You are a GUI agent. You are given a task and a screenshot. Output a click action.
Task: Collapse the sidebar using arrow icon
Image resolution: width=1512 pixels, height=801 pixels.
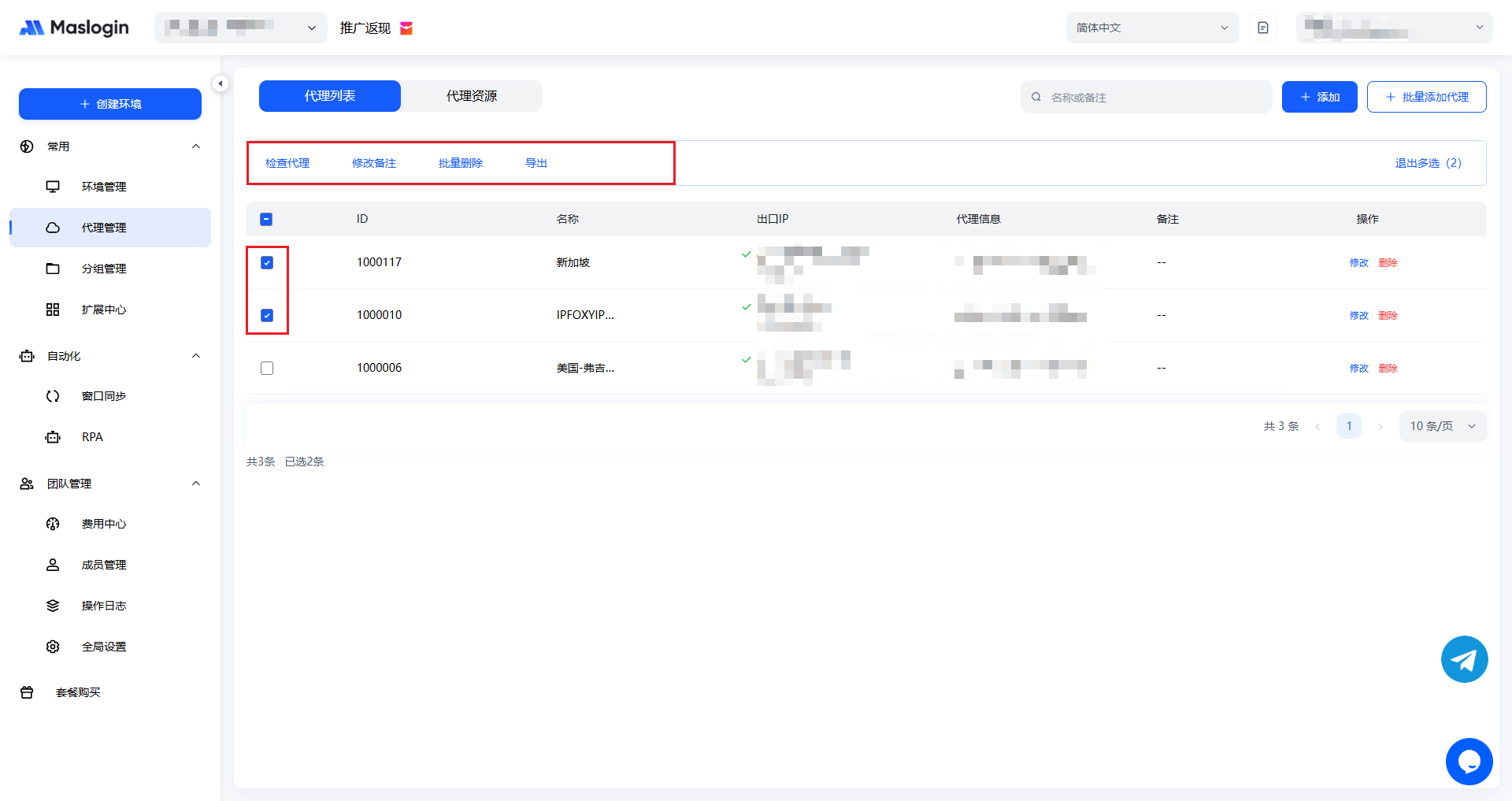[220, 83]
